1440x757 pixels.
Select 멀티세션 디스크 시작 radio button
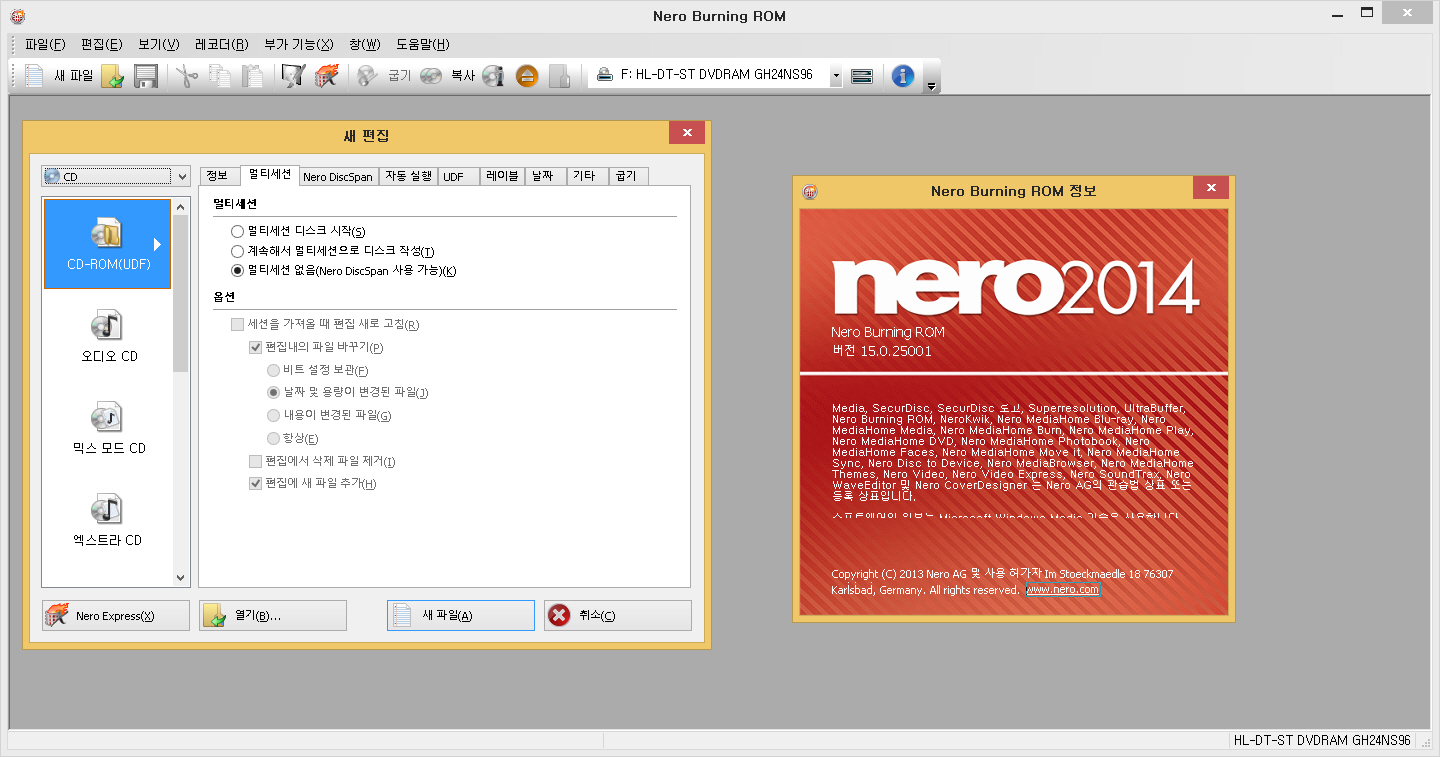237,231
